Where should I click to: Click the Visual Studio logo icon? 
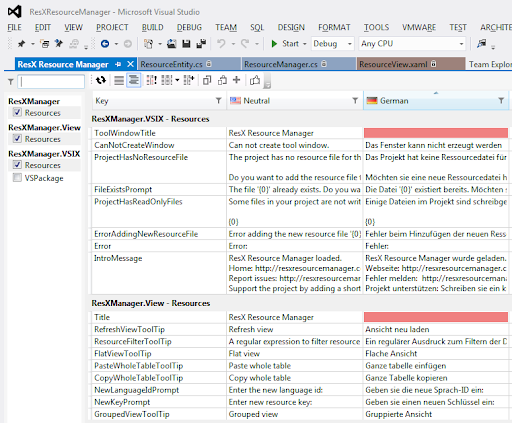coord(15,12)
